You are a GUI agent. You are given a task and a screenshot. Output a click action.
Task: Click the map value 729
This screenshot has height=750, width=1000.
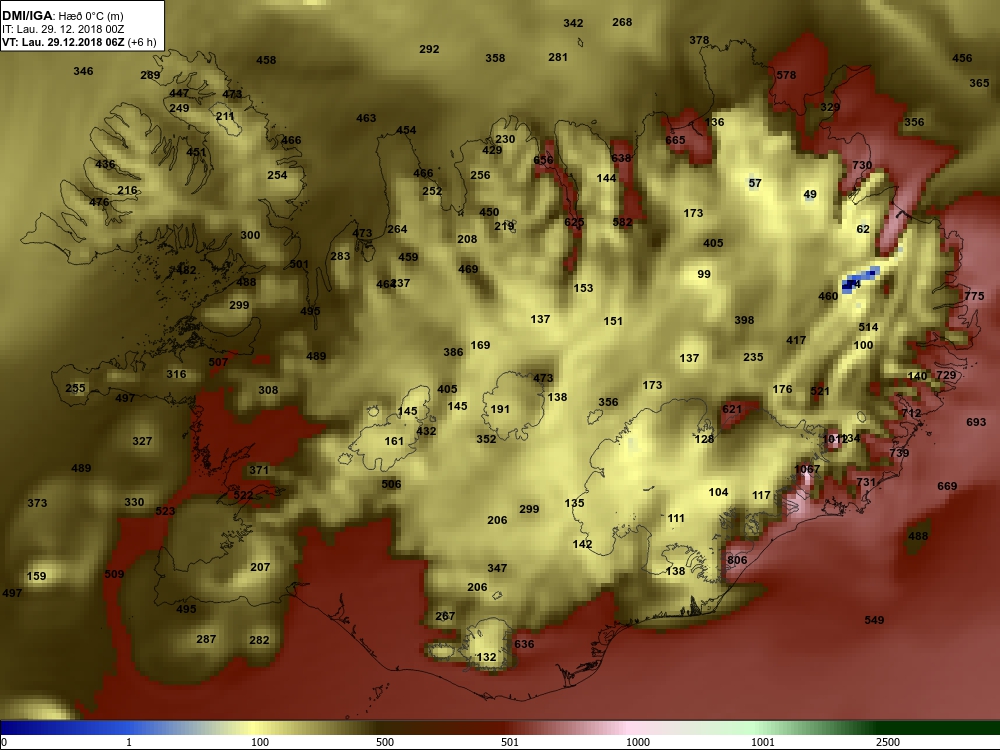(946, 375)
